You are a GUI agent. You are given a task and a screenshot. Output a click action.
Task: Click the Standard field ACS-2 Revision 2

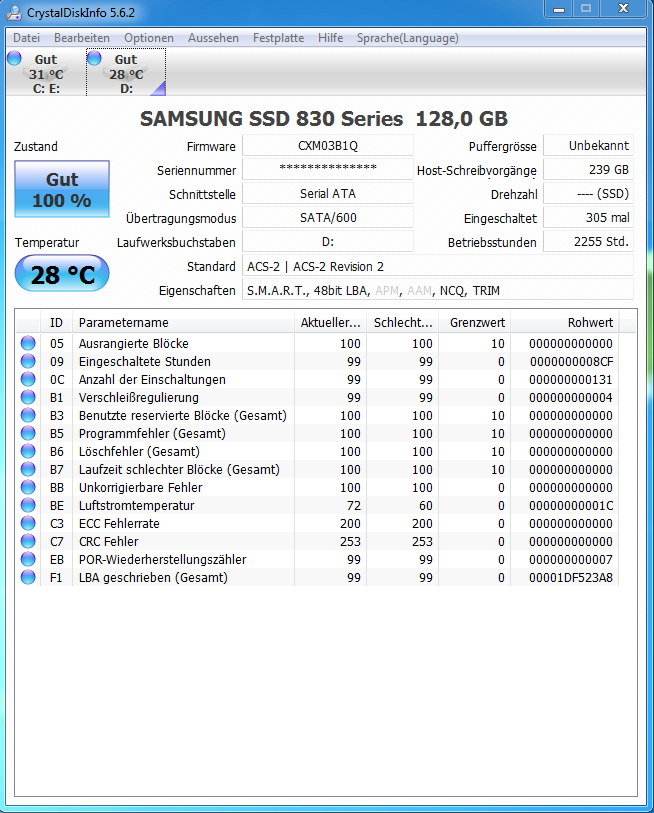coord(438,266)
